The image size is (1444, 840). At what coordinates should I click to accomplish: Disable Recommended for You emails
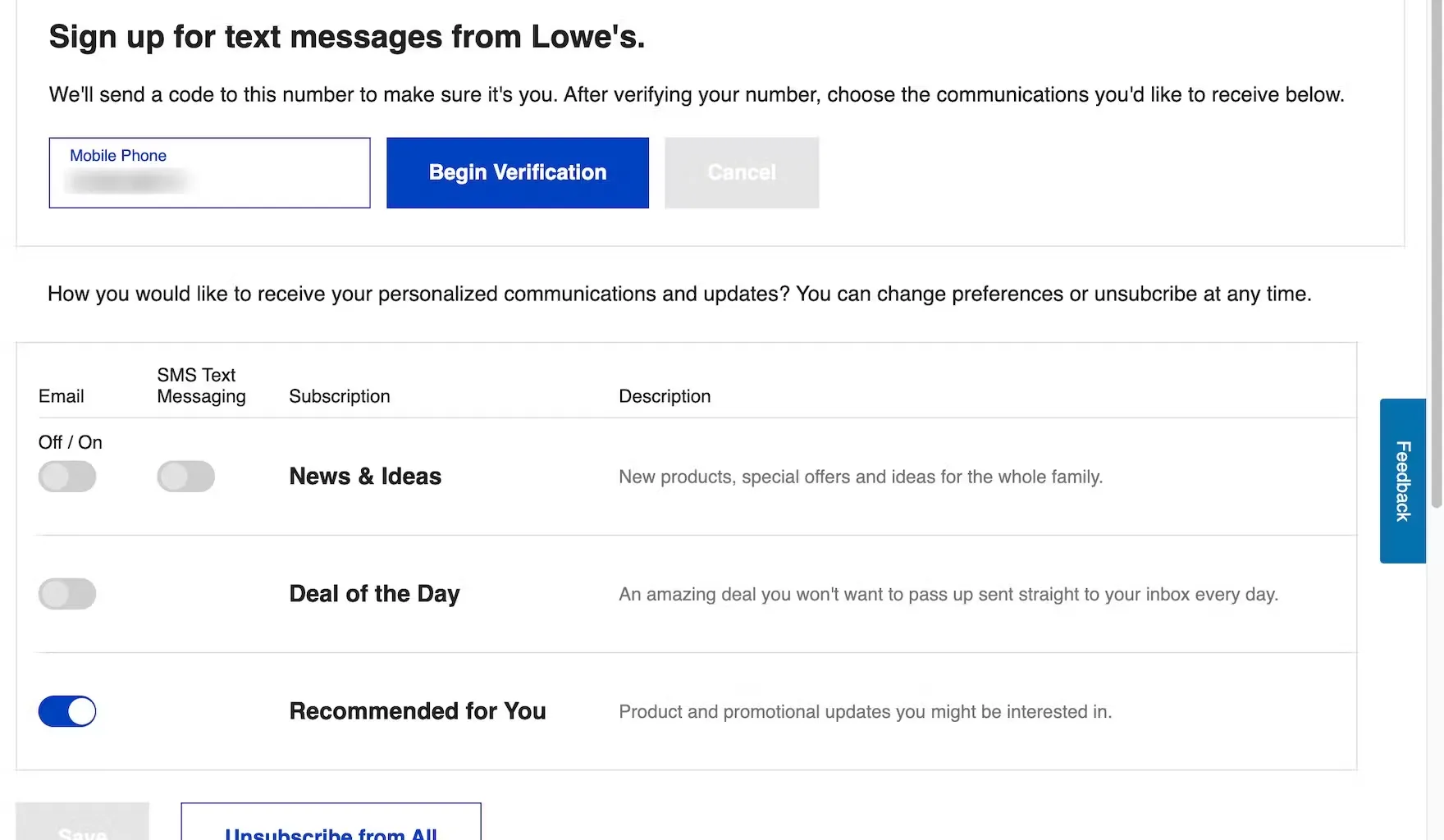pyautogui.click(x=67, y=711)
